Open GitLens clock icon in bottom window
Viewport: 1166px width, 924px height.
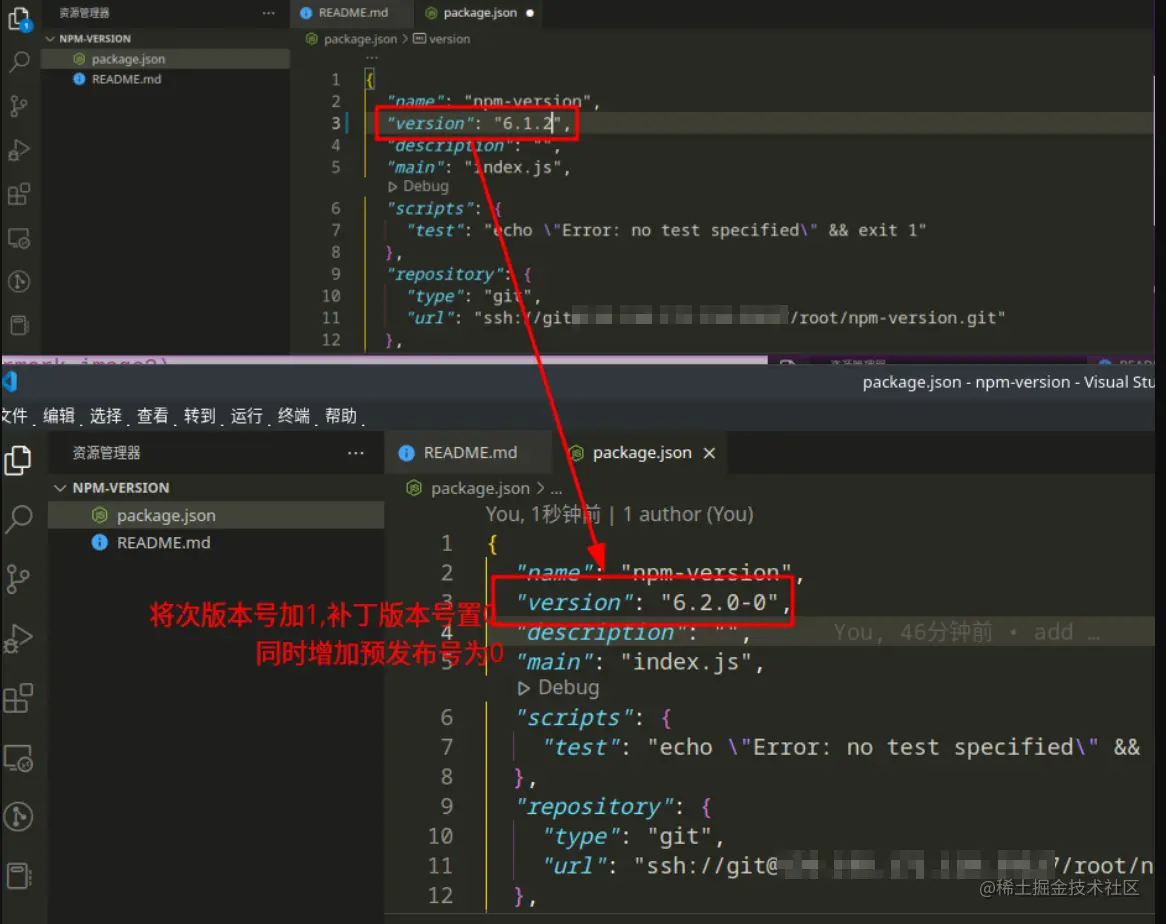click(x=19, y=816)
